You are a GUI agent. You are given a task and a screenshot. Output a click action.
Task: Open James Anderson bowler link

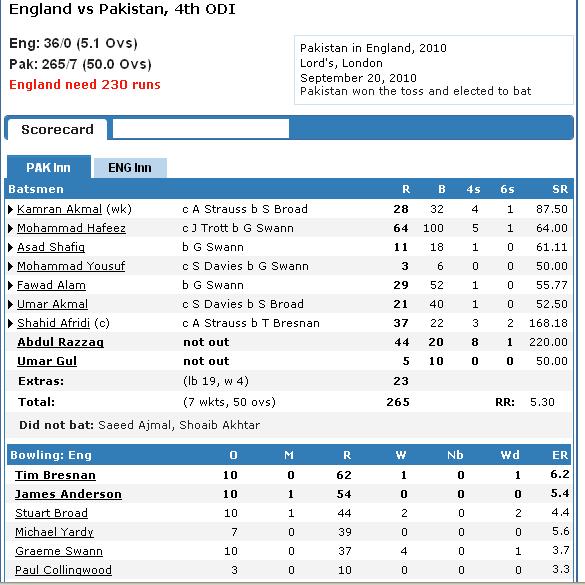tap(68, 494)
